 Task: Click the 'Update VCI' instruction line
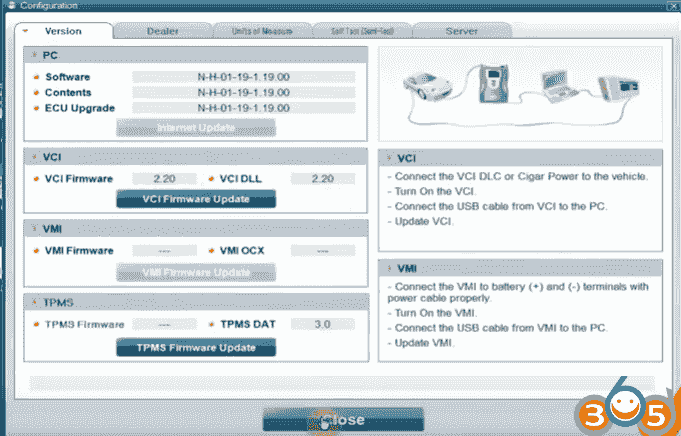pyautogui.click(x=420, y=221)
